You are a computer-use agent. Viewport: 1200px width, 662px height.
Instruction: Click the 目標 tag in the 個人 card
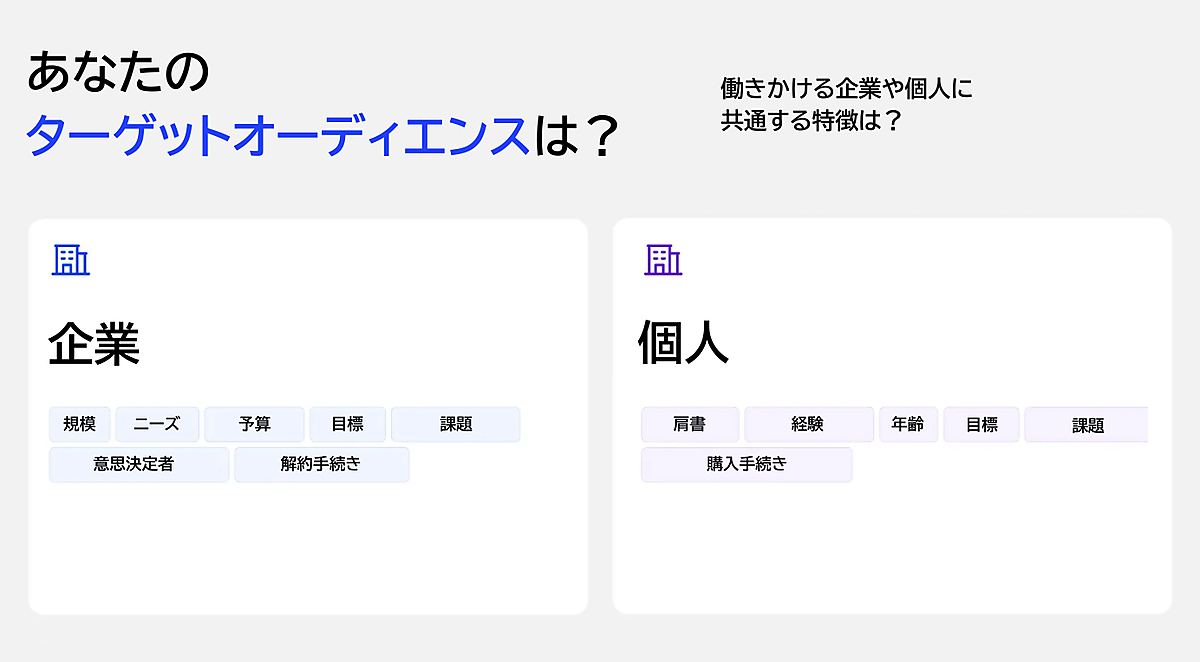(981, 424)
